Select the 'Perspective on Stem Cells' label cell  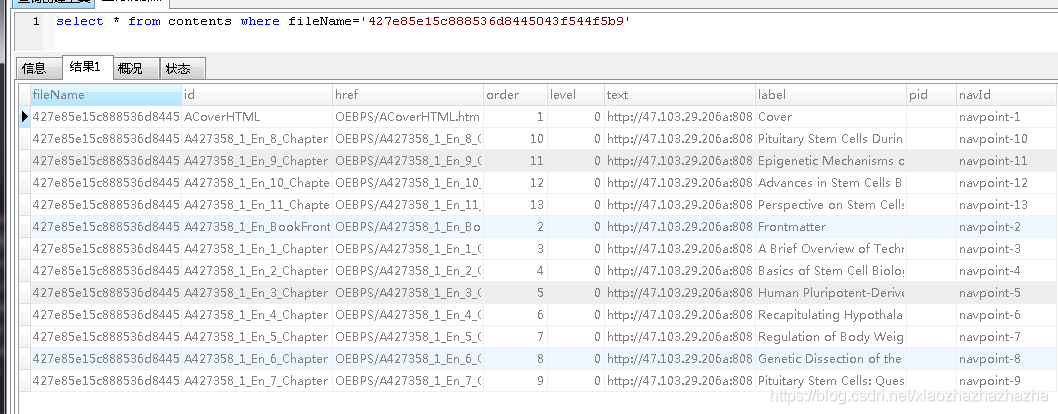[831, 205]
